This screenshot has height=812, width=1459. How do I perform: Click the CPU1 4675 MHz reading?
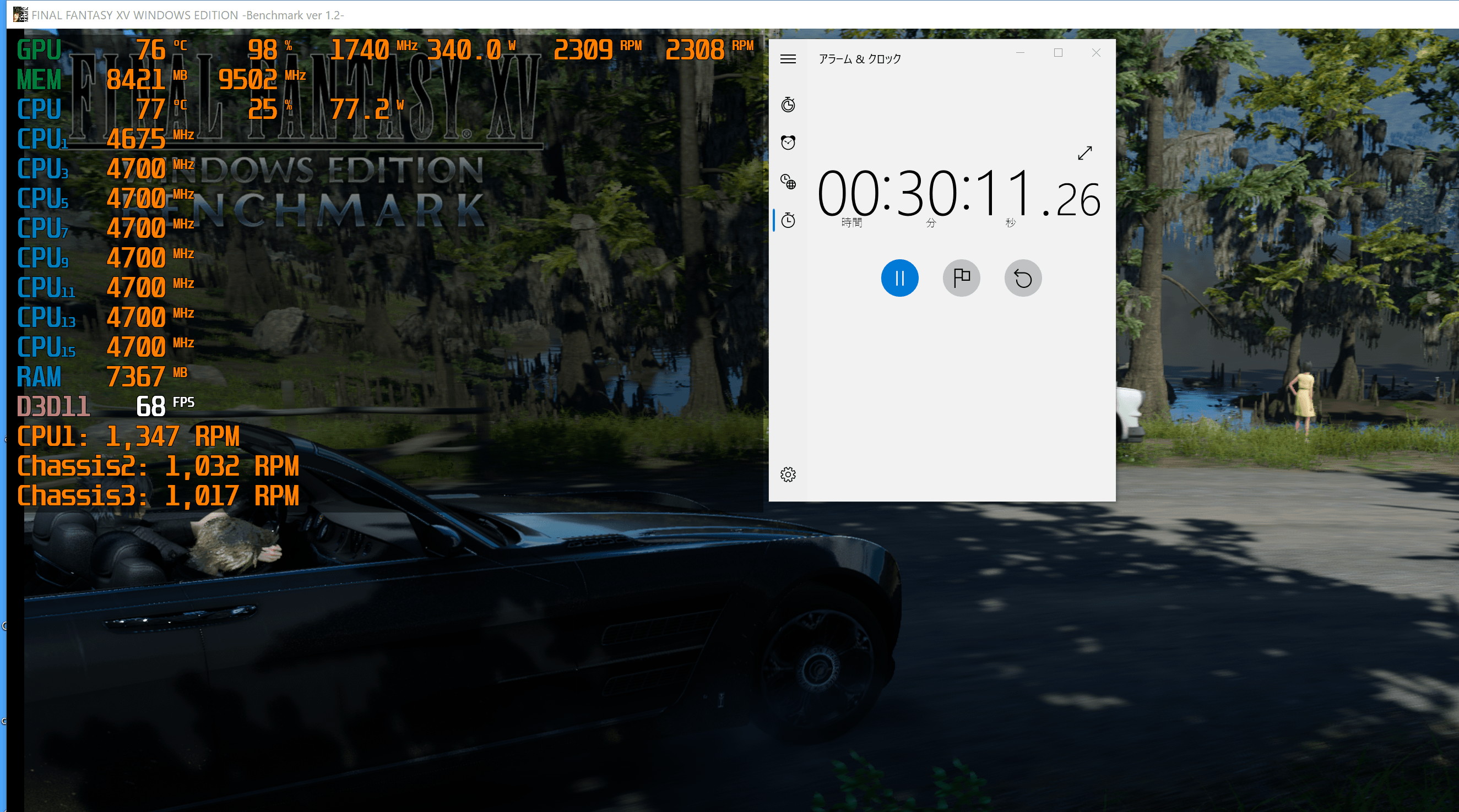pyautogui.click(x=150, y=139)
